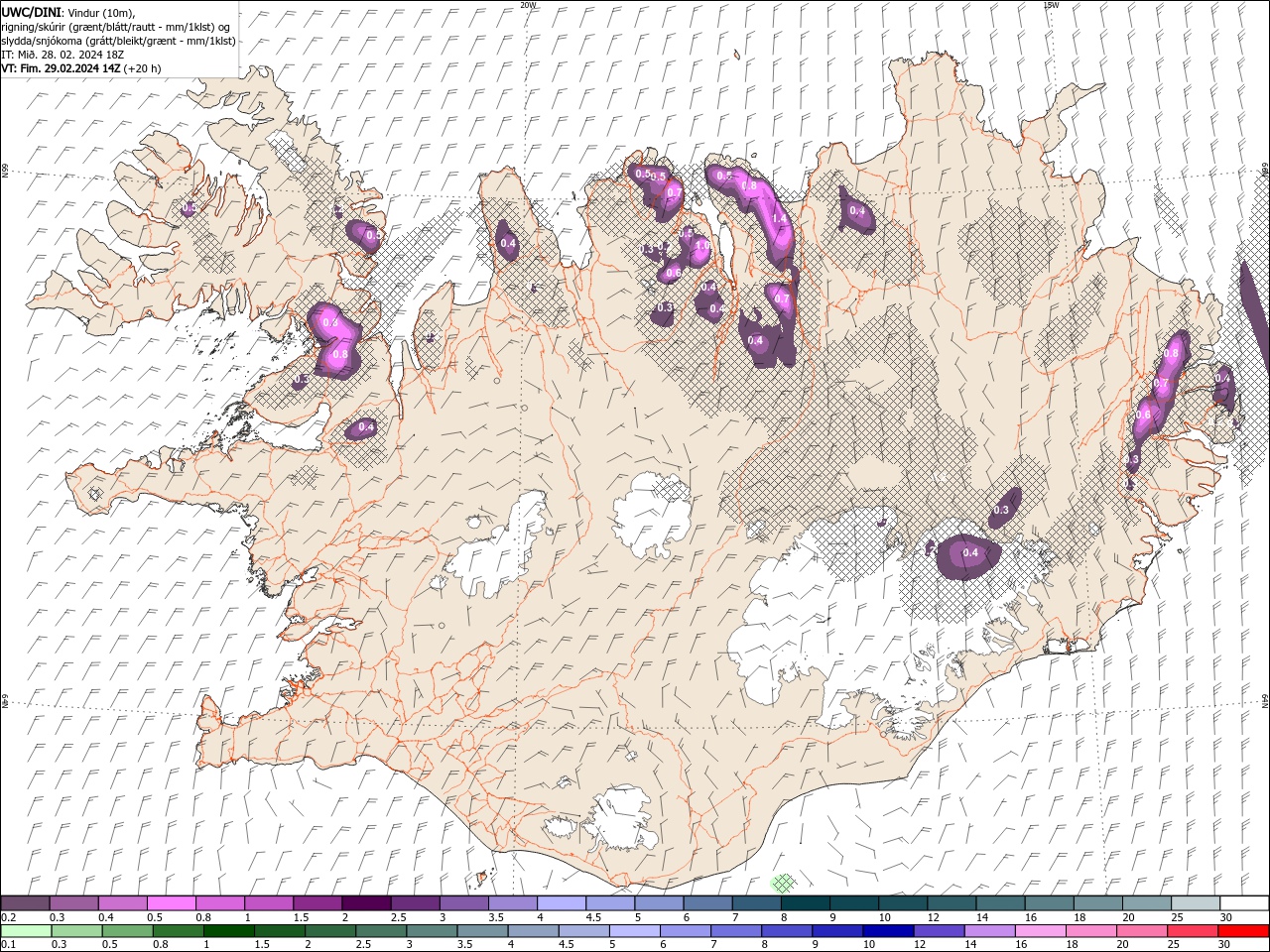Select the dark teal upper-row swatch starting at 8

point(805,903)
